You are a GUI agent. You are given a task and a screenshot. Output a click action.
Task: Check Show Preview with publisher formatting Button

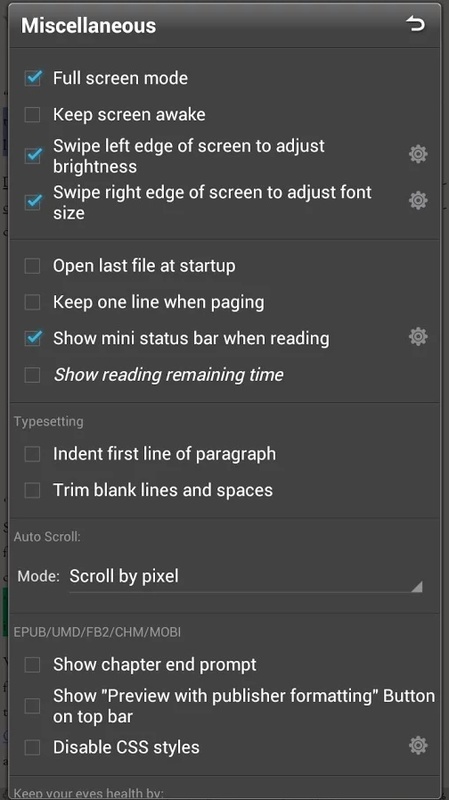(33, 706)
